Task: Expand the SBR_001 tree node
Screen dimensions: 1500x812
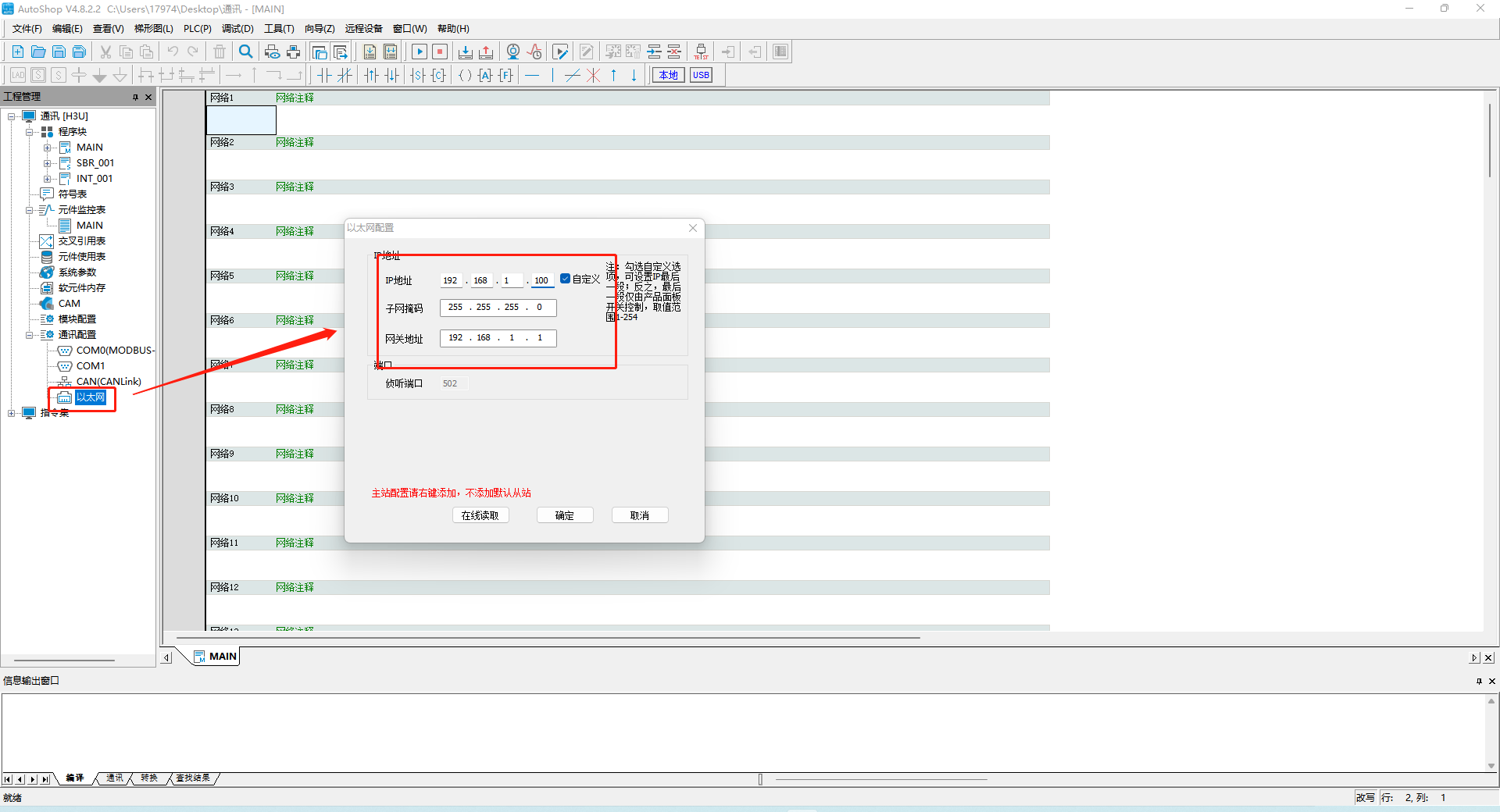Action: click(x=48, y=163)
